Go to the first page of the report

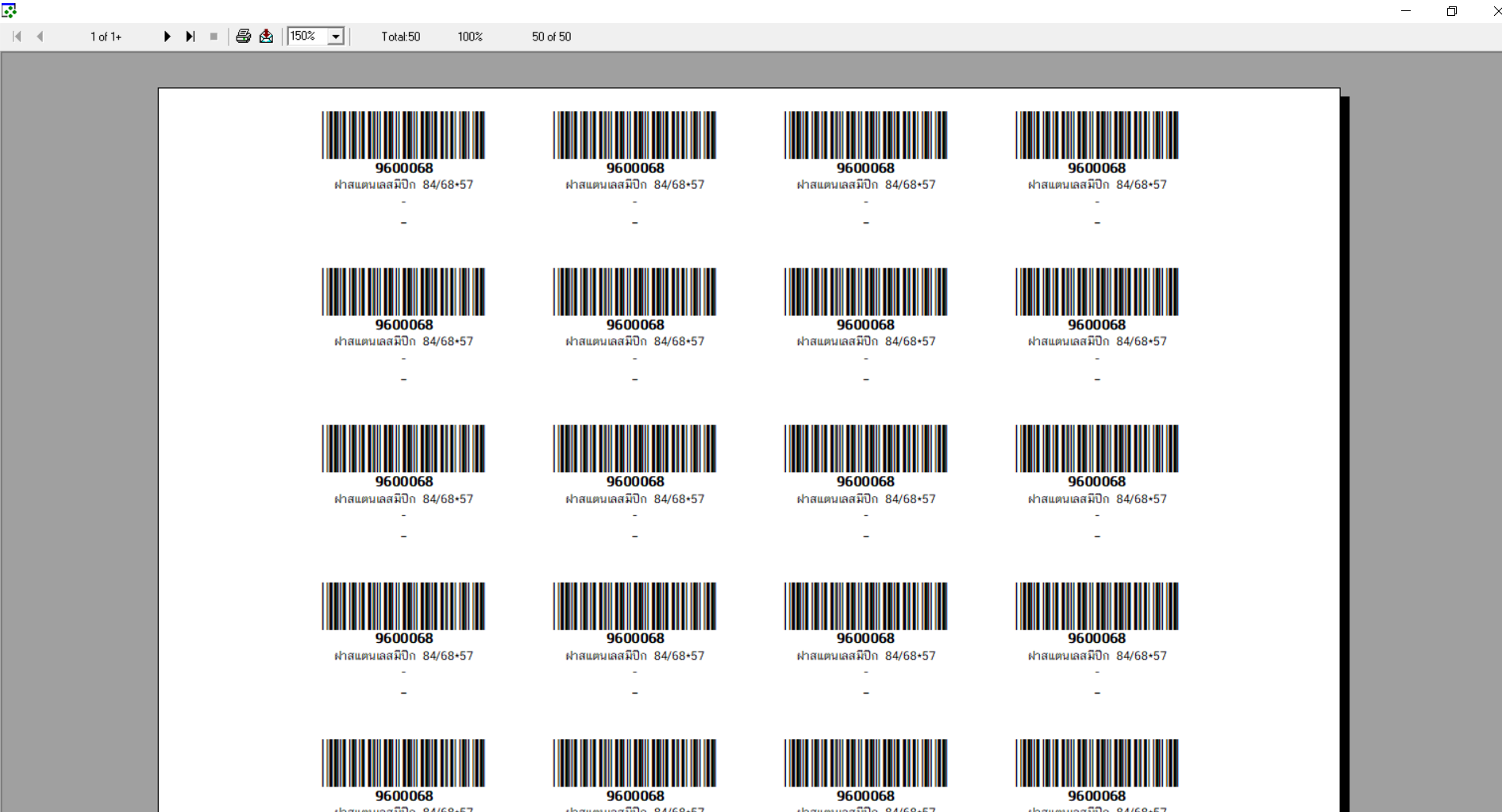(17, 37)
